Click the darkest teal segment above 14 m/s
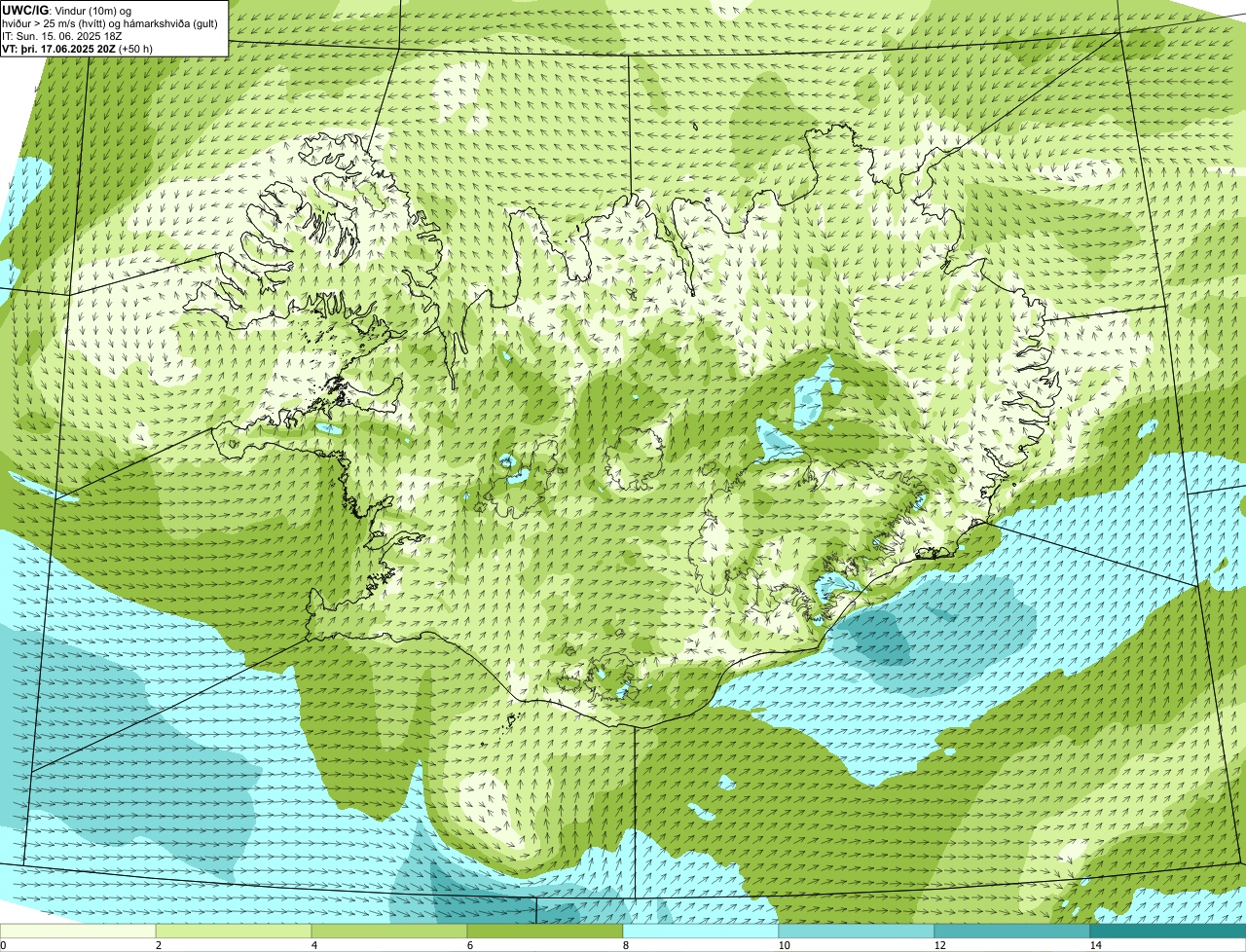The width and height of the screenshot is (1246, 952). click(x=1168, y=932)
